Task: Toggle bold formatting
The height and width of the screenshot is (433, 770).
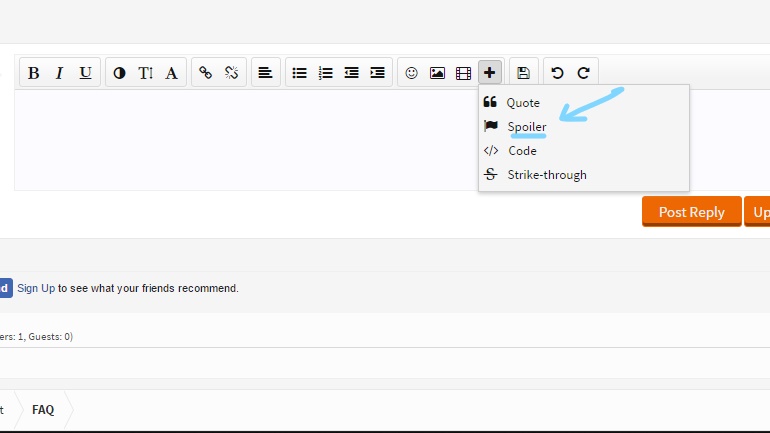Action: click(33, 73)
